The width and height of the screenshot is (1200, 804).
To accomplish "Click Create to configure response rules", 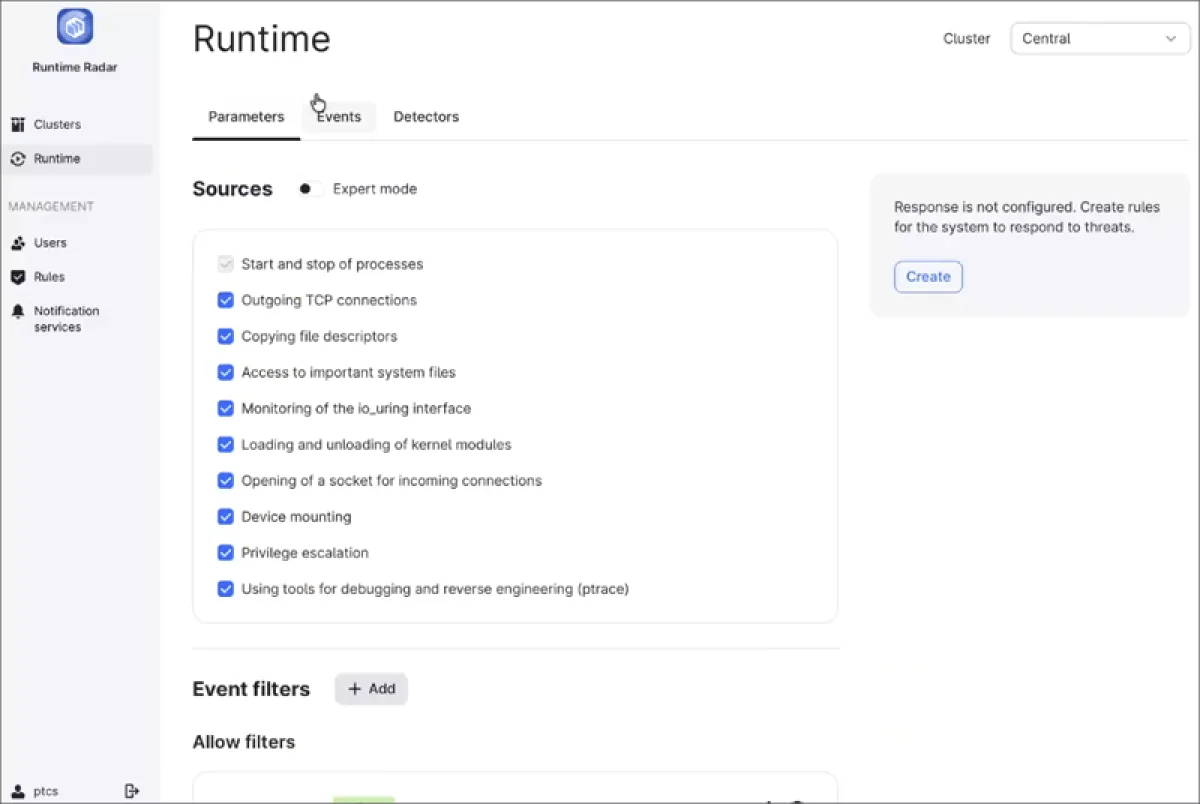I will click(x=928, y=277).
